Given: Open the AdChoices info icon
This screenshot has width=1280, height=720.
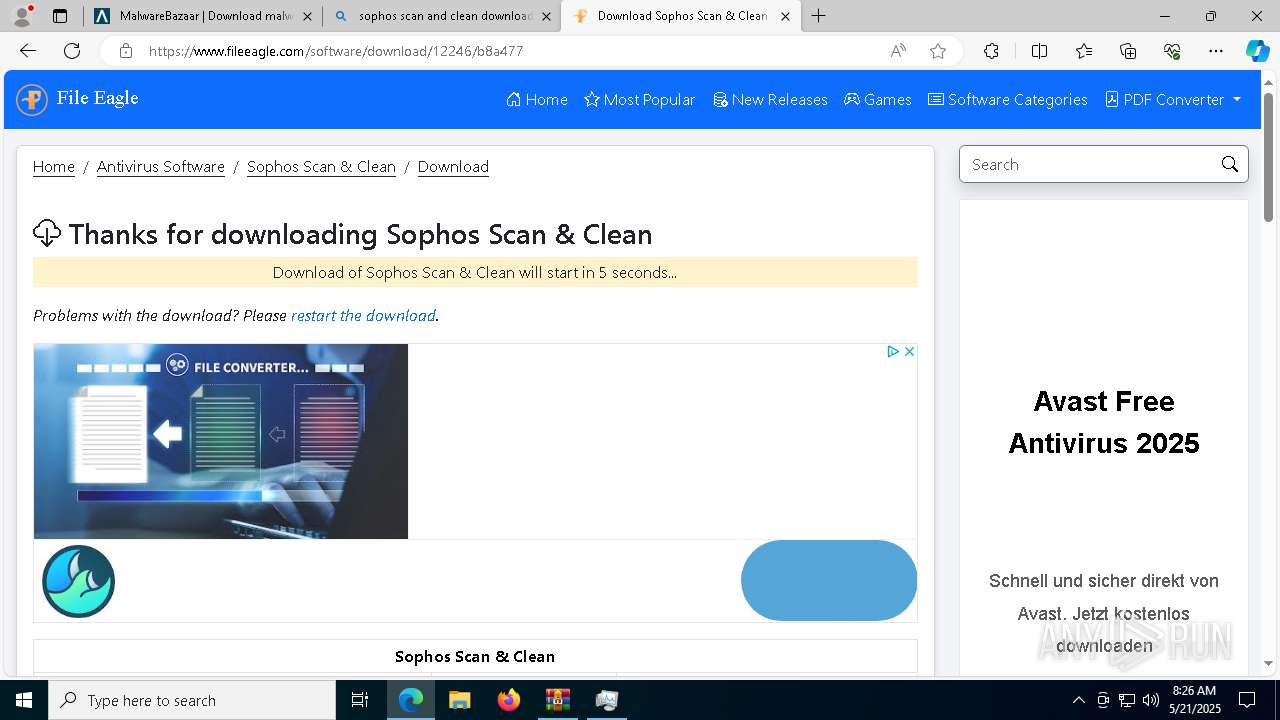Looking at the screenshot, I should 893,351.
